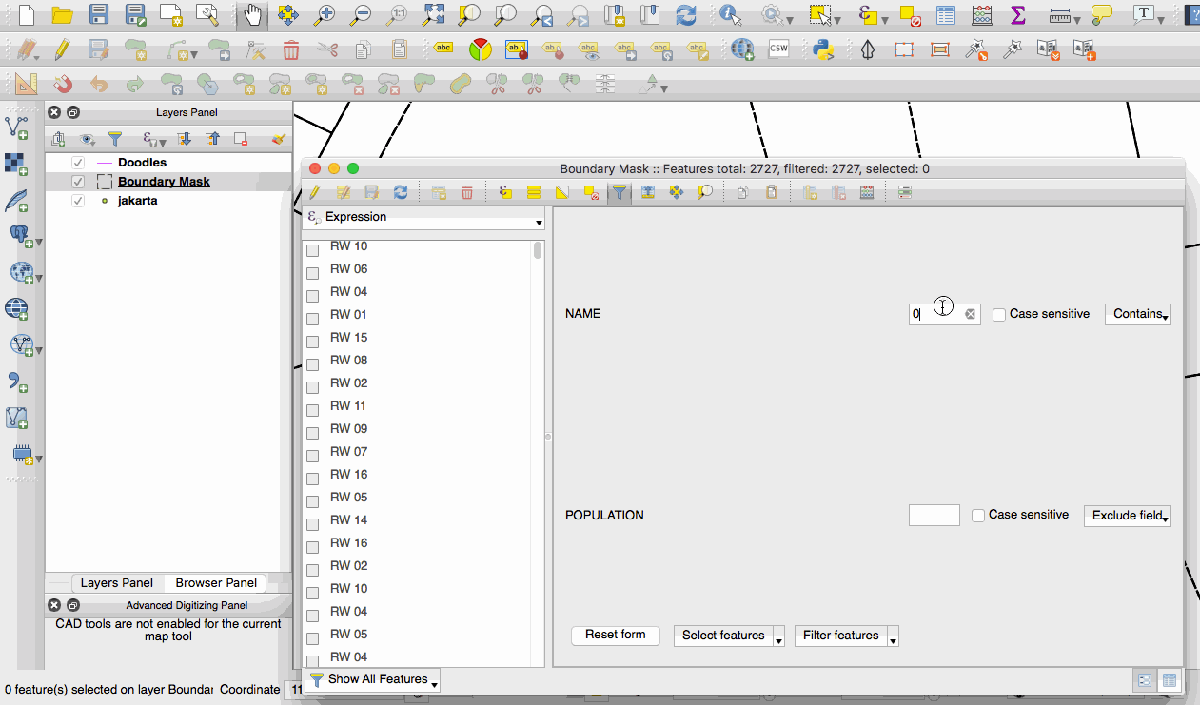Click the filter icon in attribute table toolbar
The width and height of the screenshot is (1200, 705).
pyautogui.click(x=621, y=193)
